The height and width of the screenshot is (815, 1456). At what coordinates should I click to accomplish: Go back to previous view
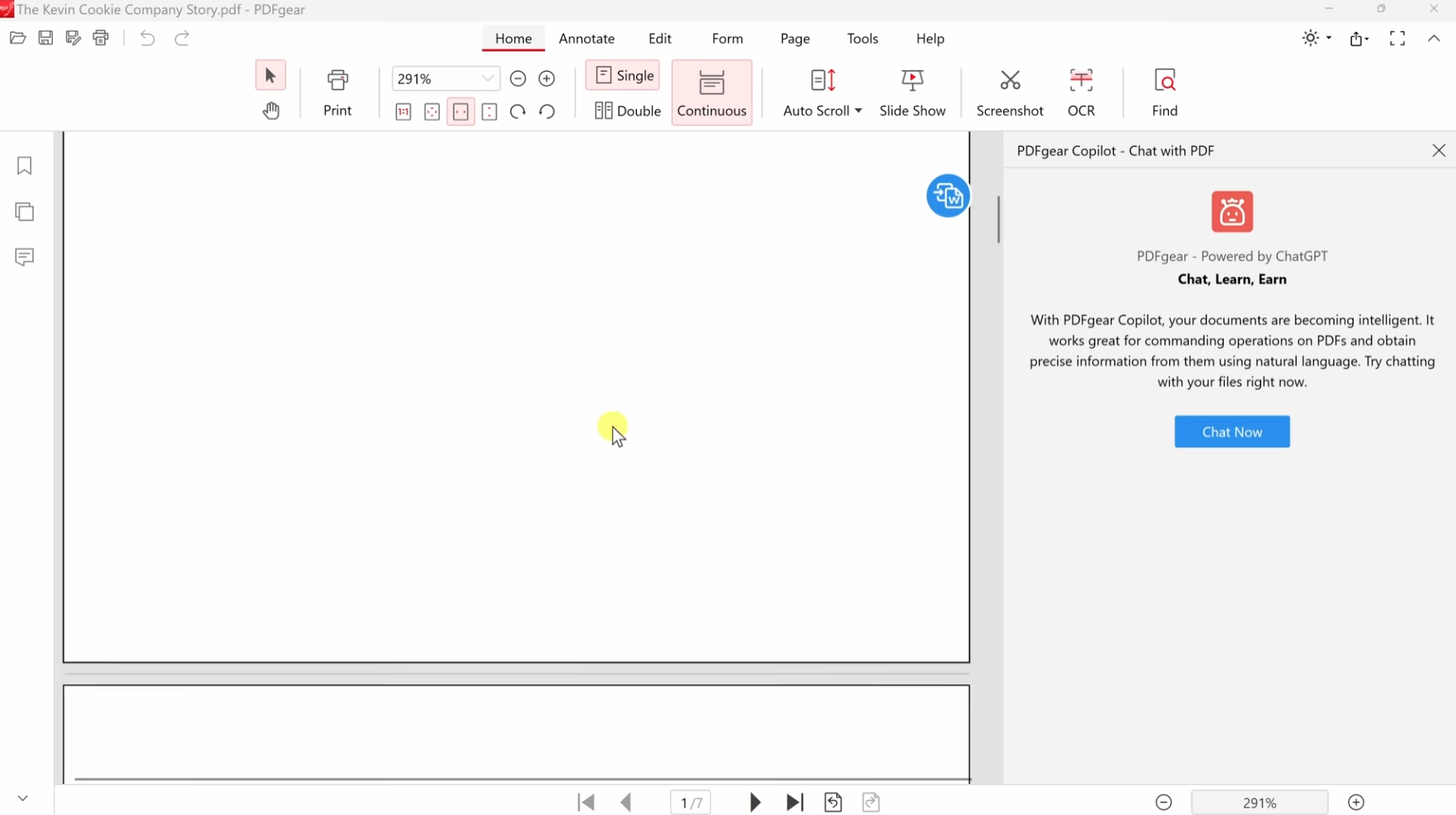[x=833, y=802]
